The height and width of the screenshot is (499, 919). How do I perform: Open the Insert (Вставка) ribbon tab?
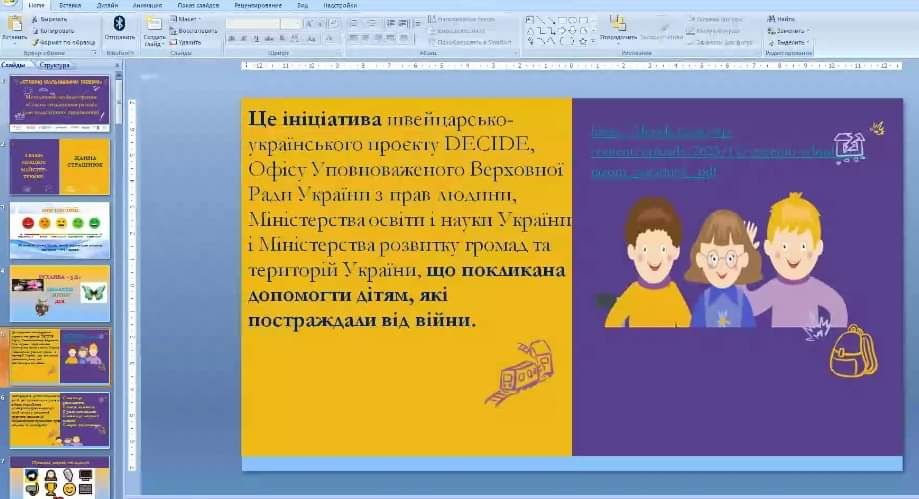[70, 5]
